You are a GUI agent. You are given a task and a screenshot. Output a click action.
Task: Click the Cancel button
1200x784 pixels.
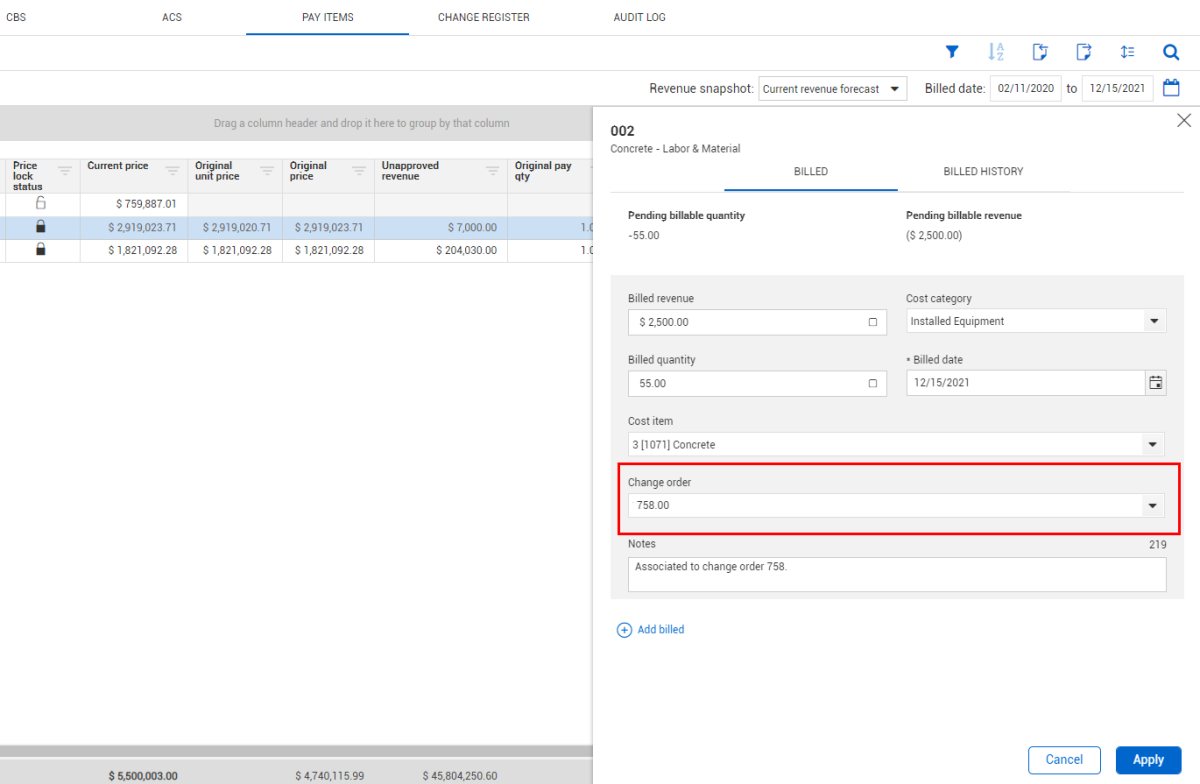pos(1064,760)
